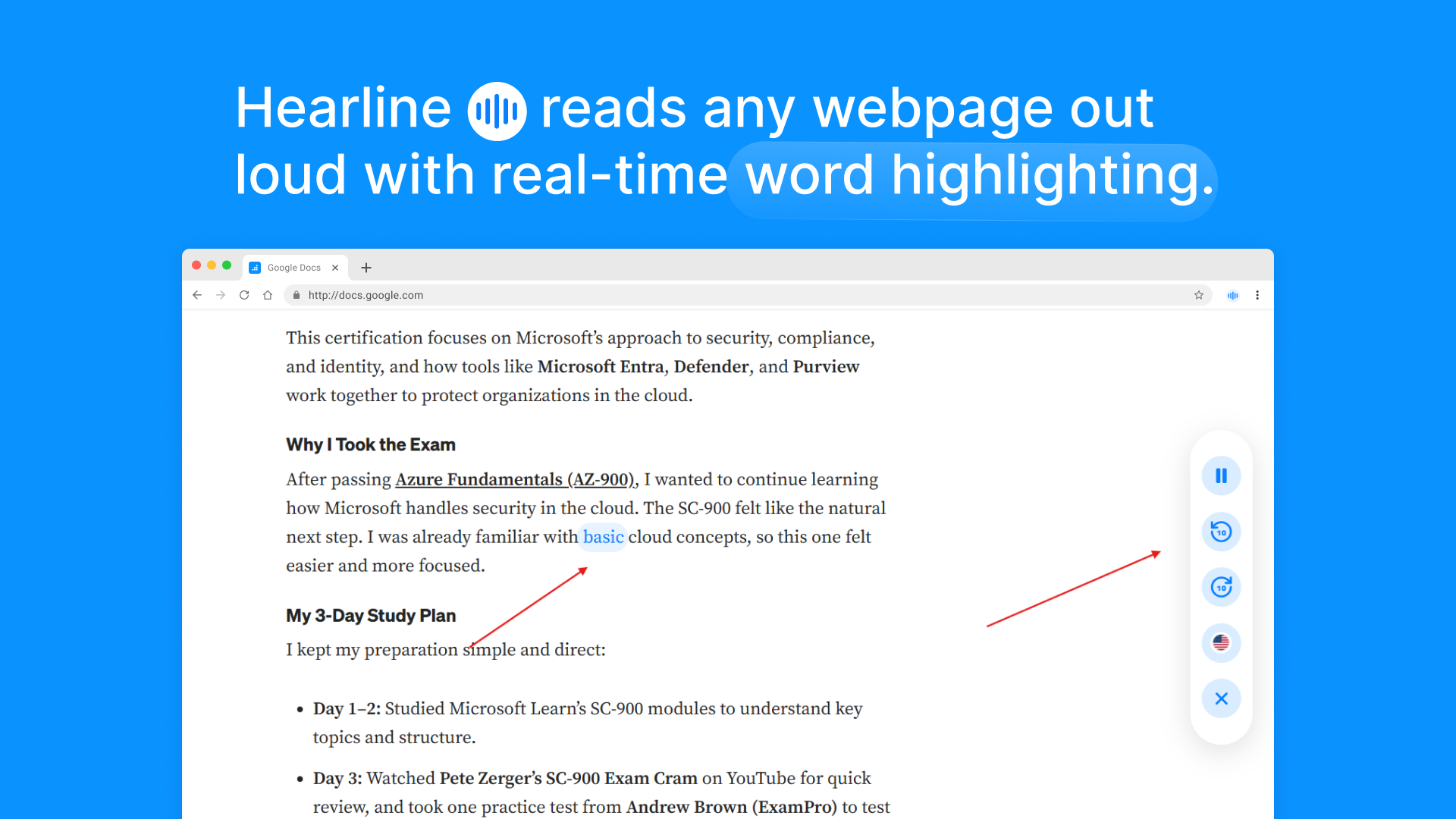
Task: Click "Pete Zerger's SC-900 Exam Cram" text
Action: point(568,778)
